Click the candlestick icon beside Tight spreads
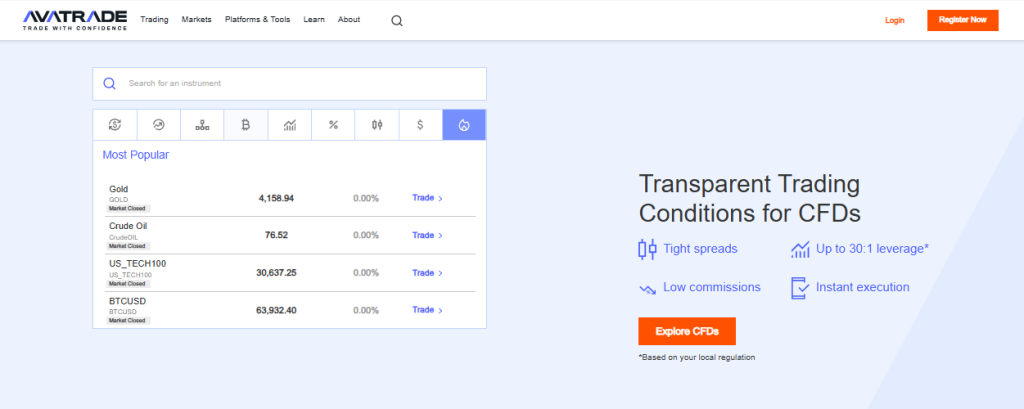This screenshot has width=1024, height=409. [647, 249]
